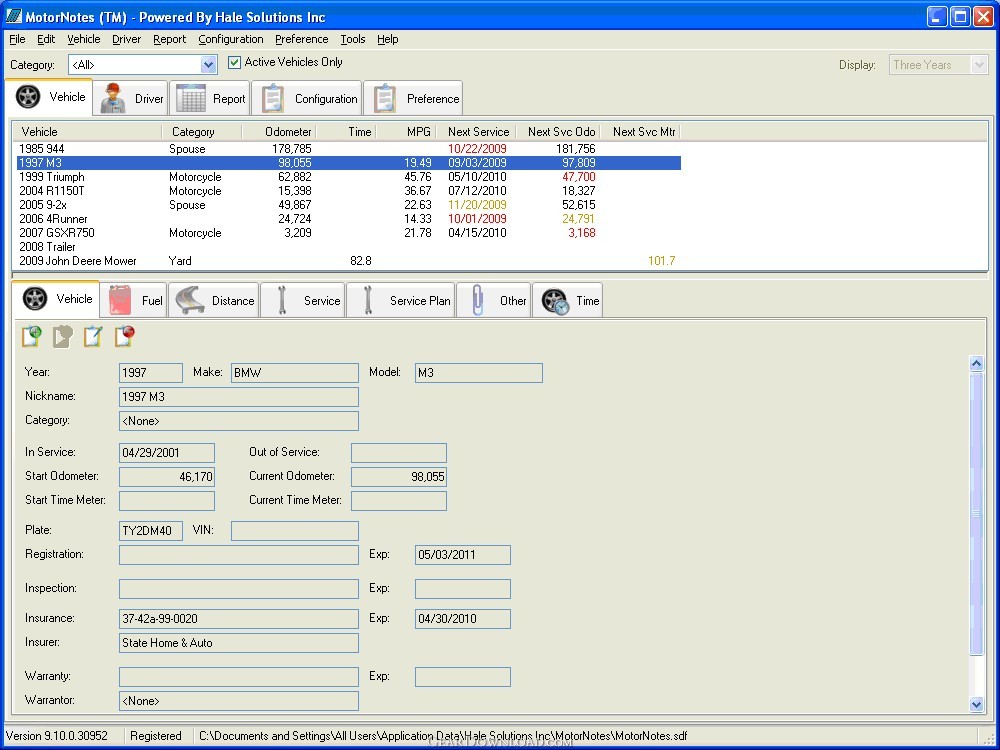The image size is (1000, 750).
Task: Select the 2007 GSXR750 vehicle row
Action: coord(349,233)
